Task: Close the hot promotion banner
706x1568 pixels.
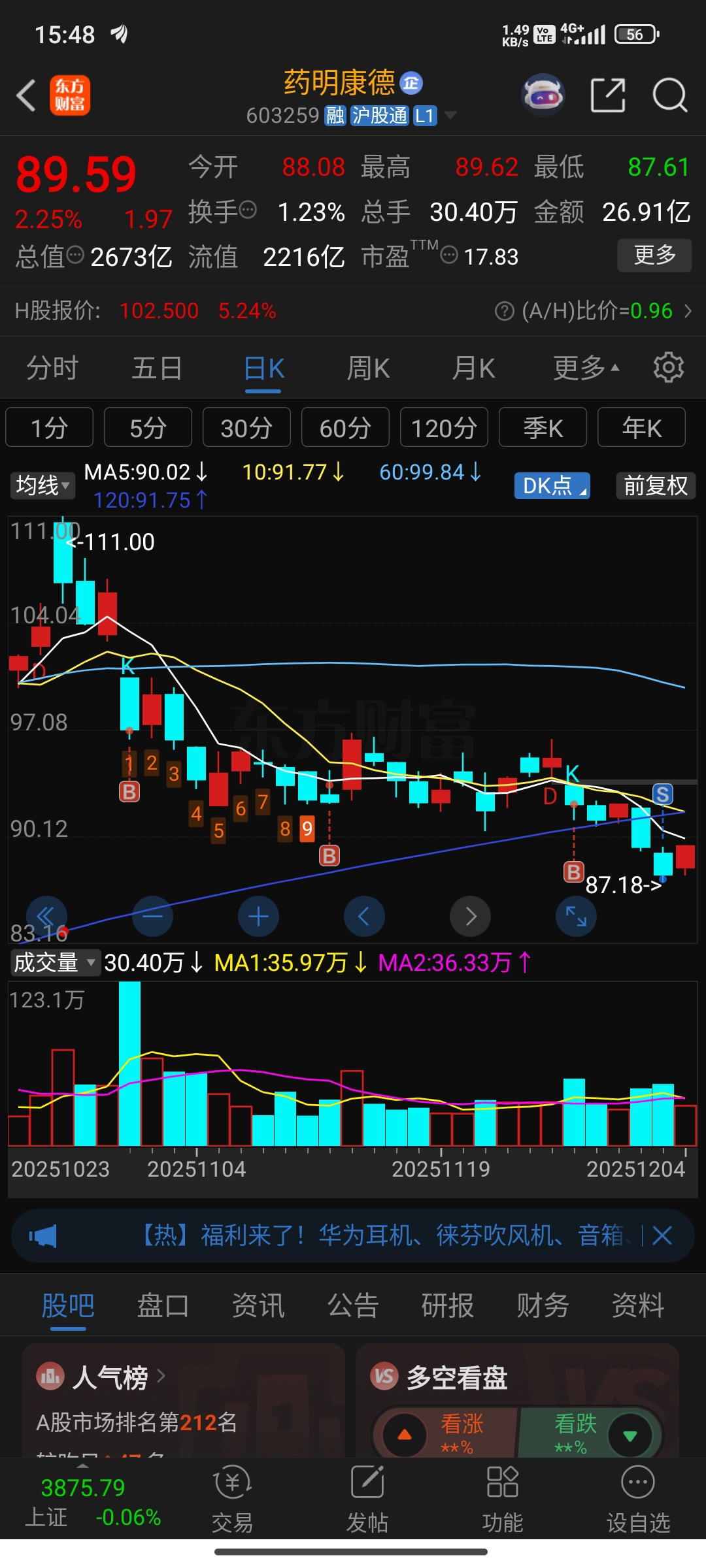Action: pyautogui.click(x=662, y=1235)
